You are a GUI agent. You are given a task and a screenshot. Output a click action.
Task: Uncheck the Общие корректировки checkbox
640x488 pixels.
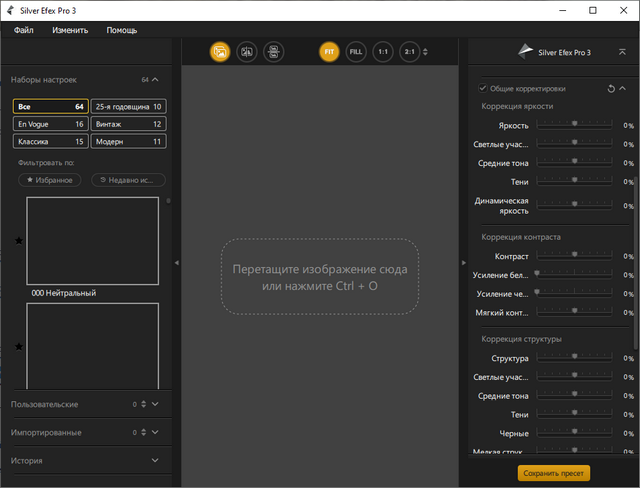483,89
